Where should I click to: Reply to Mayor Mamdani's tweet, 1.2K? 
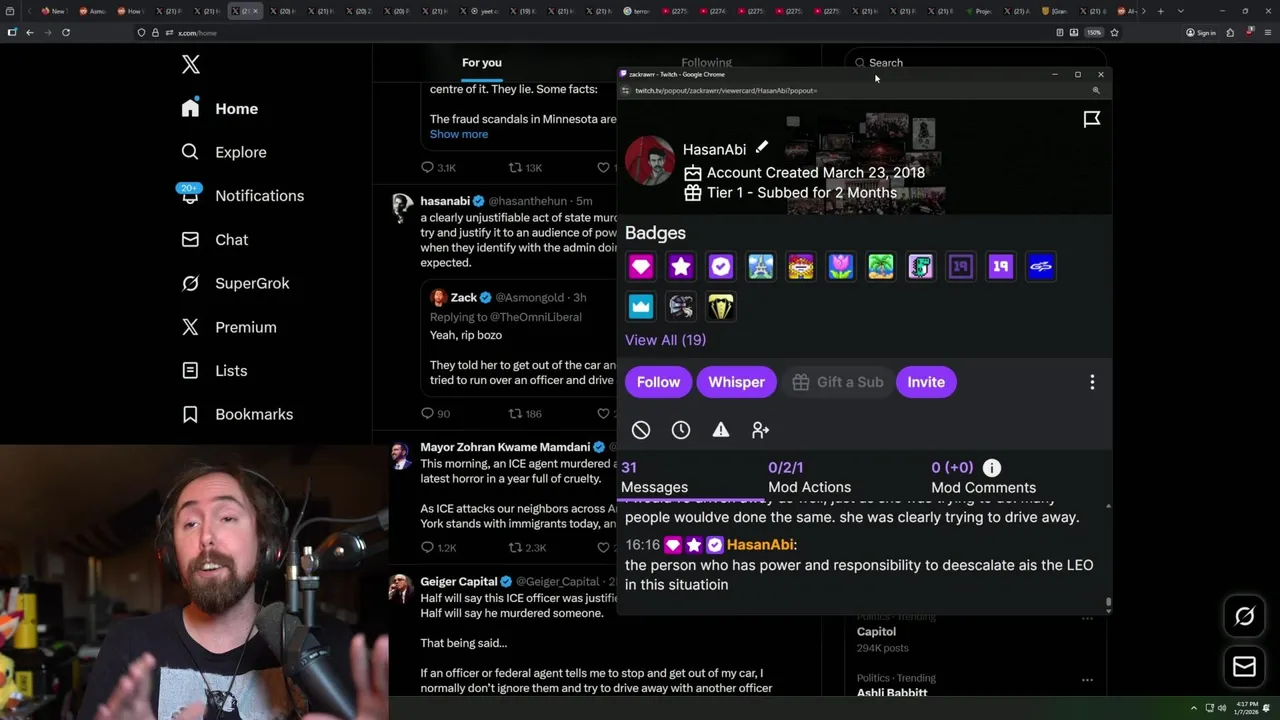(x=439, y=548)
